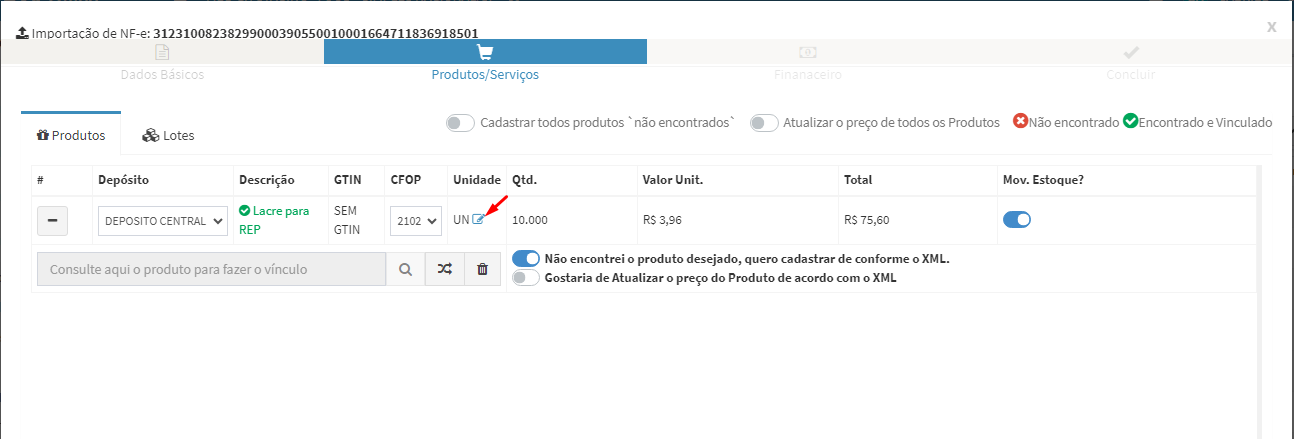
Task: Click the shopping cart icon for Produtos/Serviços step
Action: pyautogui.click(x=485, y=52)
